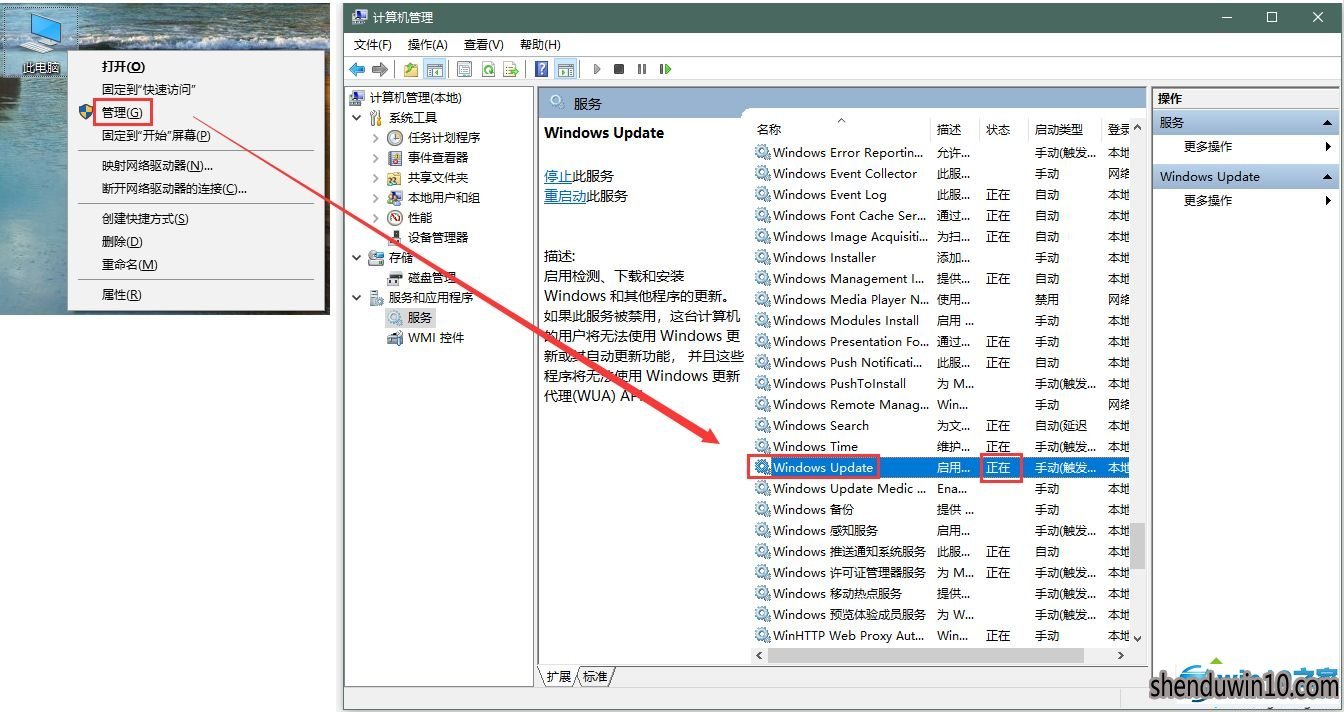Open the 查看(V) menu
Viewport: 1344px width, 712px height.
click(484, 44)
